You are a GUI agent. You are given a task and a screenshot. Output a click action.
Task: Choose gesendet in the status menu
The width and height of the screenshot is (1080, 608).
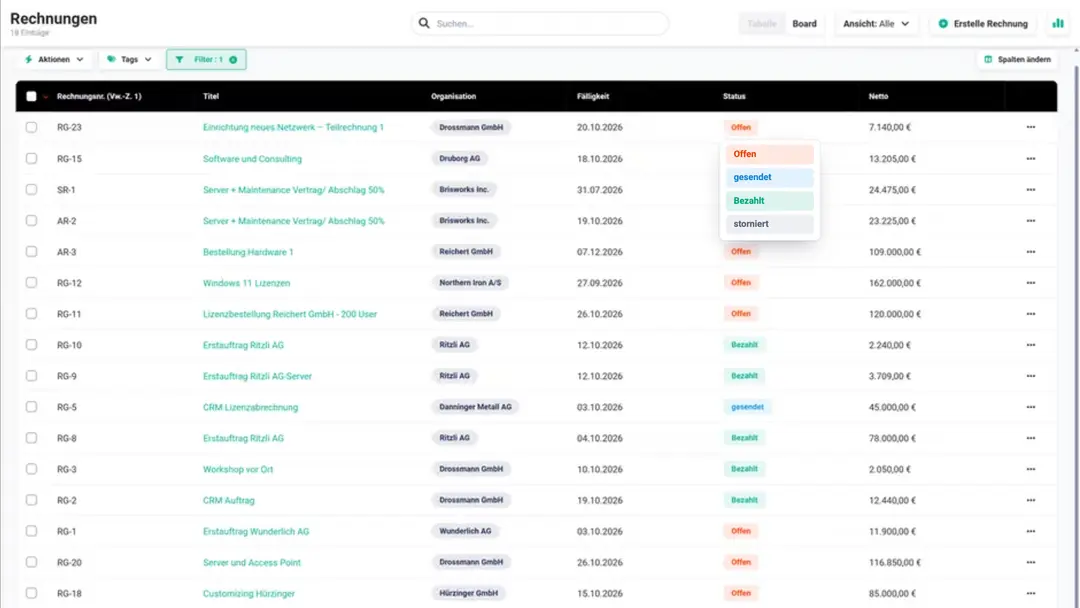[769, 178]
